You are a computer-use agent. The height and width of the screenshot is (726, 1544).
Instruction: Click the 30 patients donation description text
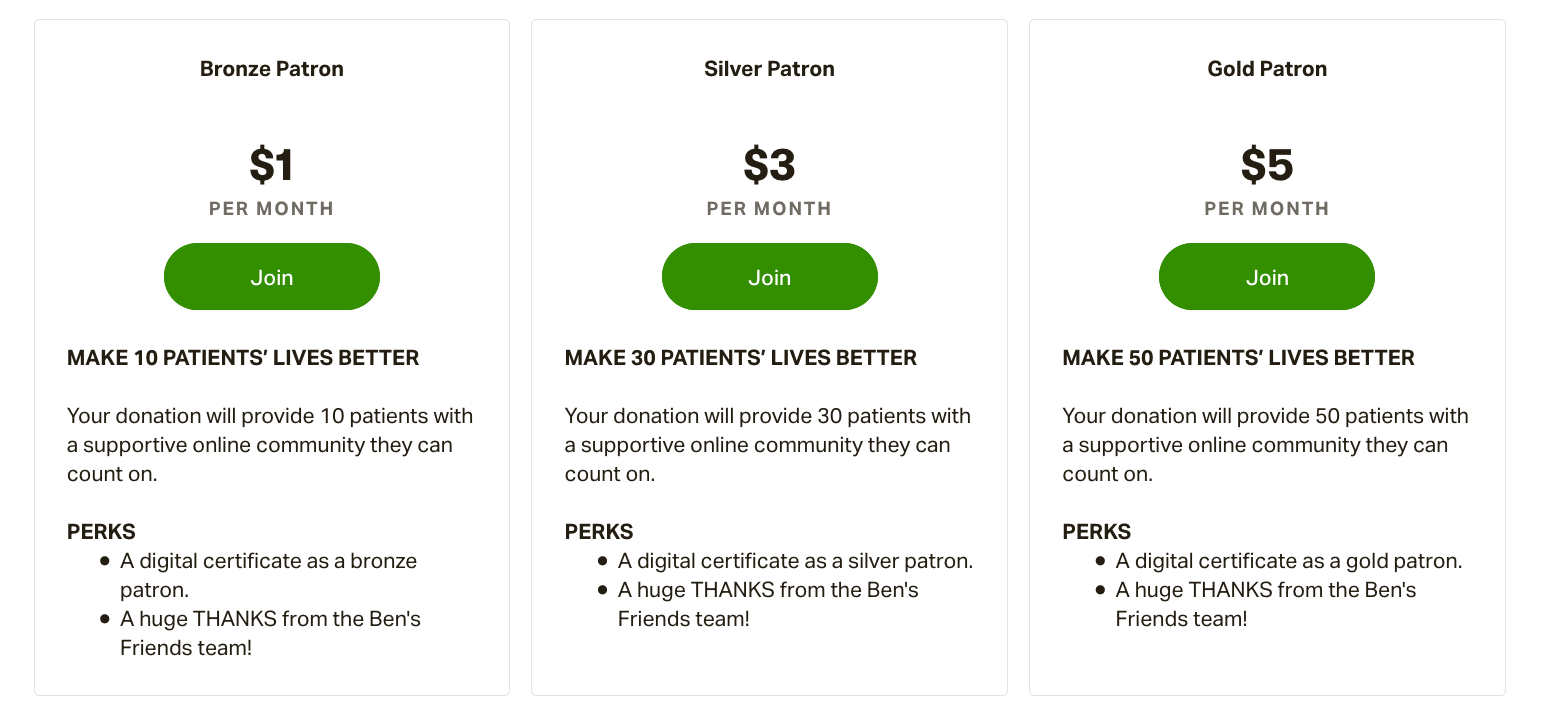[x=767, y=445]
